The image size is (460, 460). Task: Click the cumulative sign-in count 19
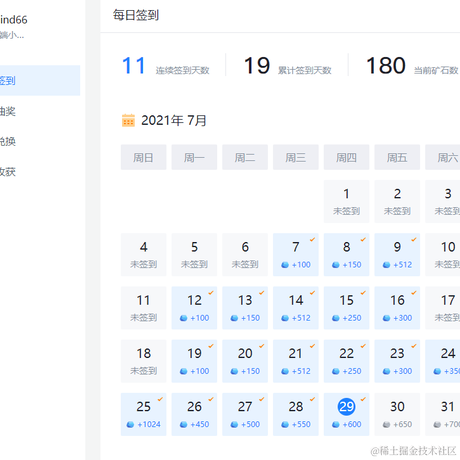click(257, 65)
